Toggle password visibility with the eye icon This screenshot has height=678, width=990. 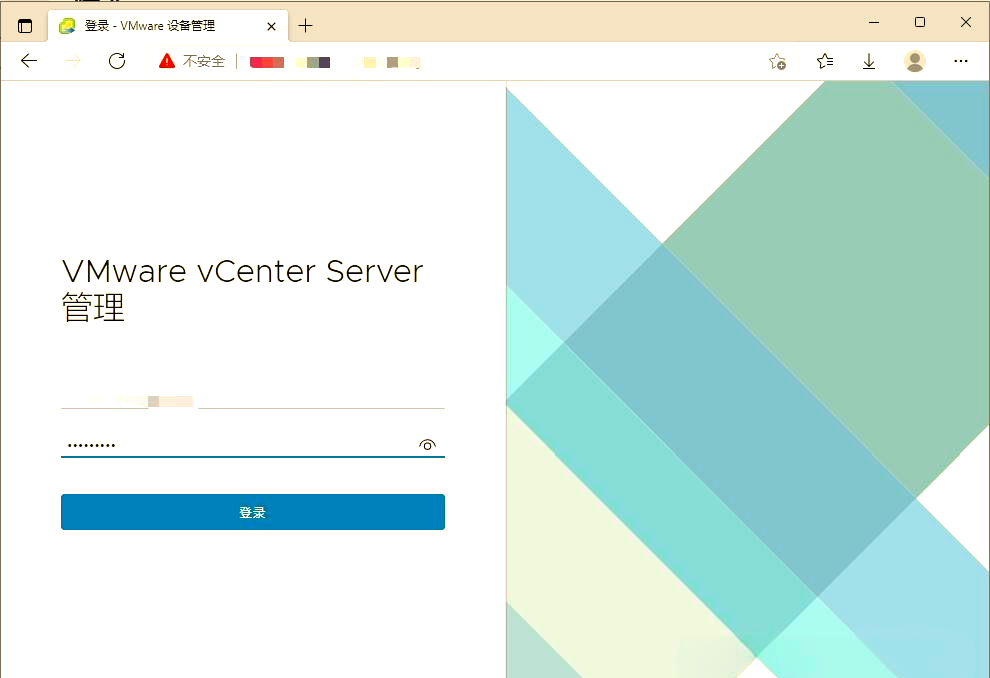428,444
